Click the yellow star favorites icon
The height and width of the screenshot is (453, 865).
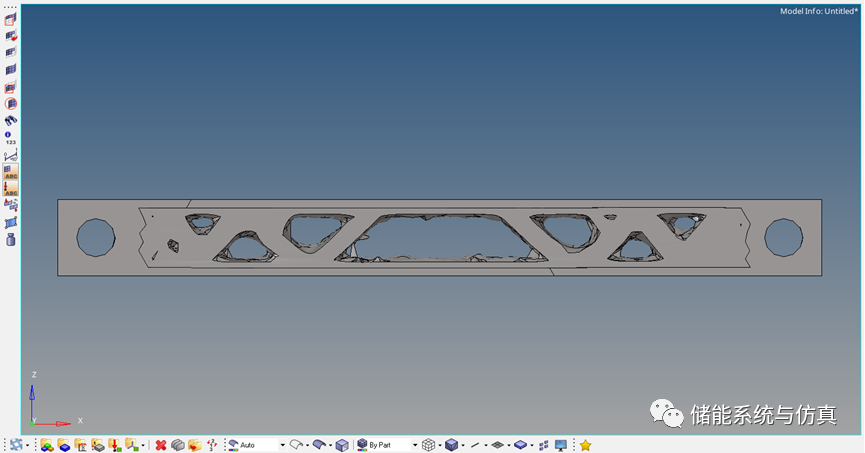[x=585, y=445]
